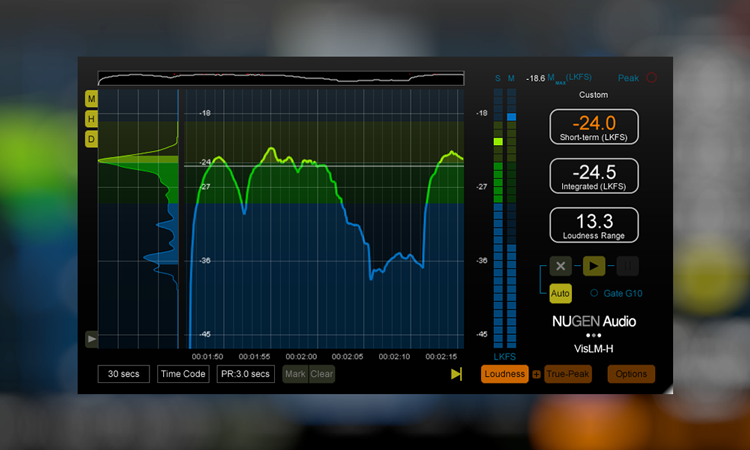Open the Time Code display mode selector

pyautogui.click(x=183, y=374)
